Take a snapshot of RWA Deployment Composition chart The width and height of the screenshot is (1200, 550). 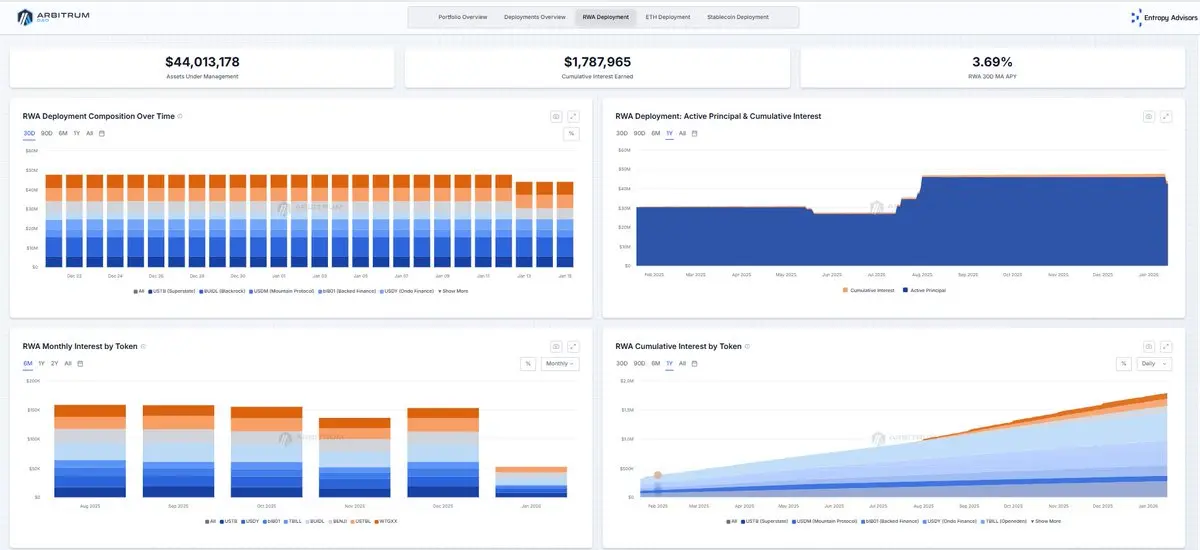coord(556,116)
